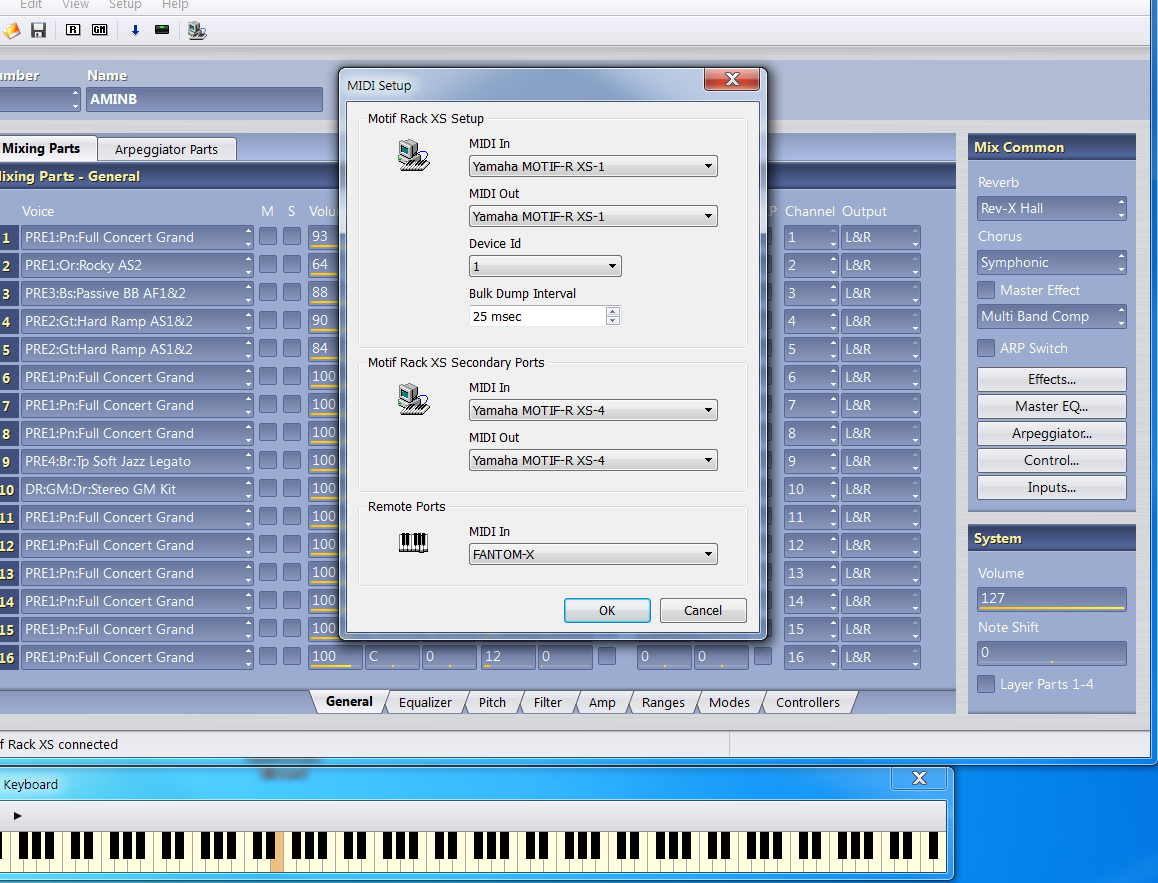Click the green display device toolbar icon

(162, 30)
